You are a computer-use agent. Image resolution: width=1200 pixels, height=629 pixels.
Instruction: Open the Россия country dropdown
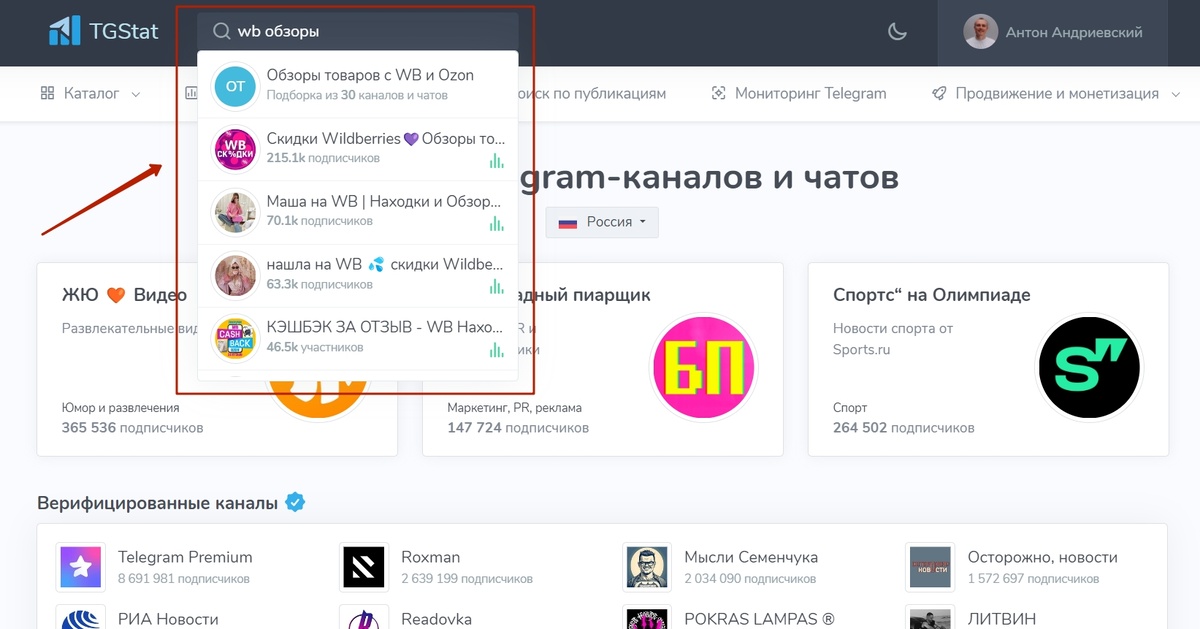(602, 222)
